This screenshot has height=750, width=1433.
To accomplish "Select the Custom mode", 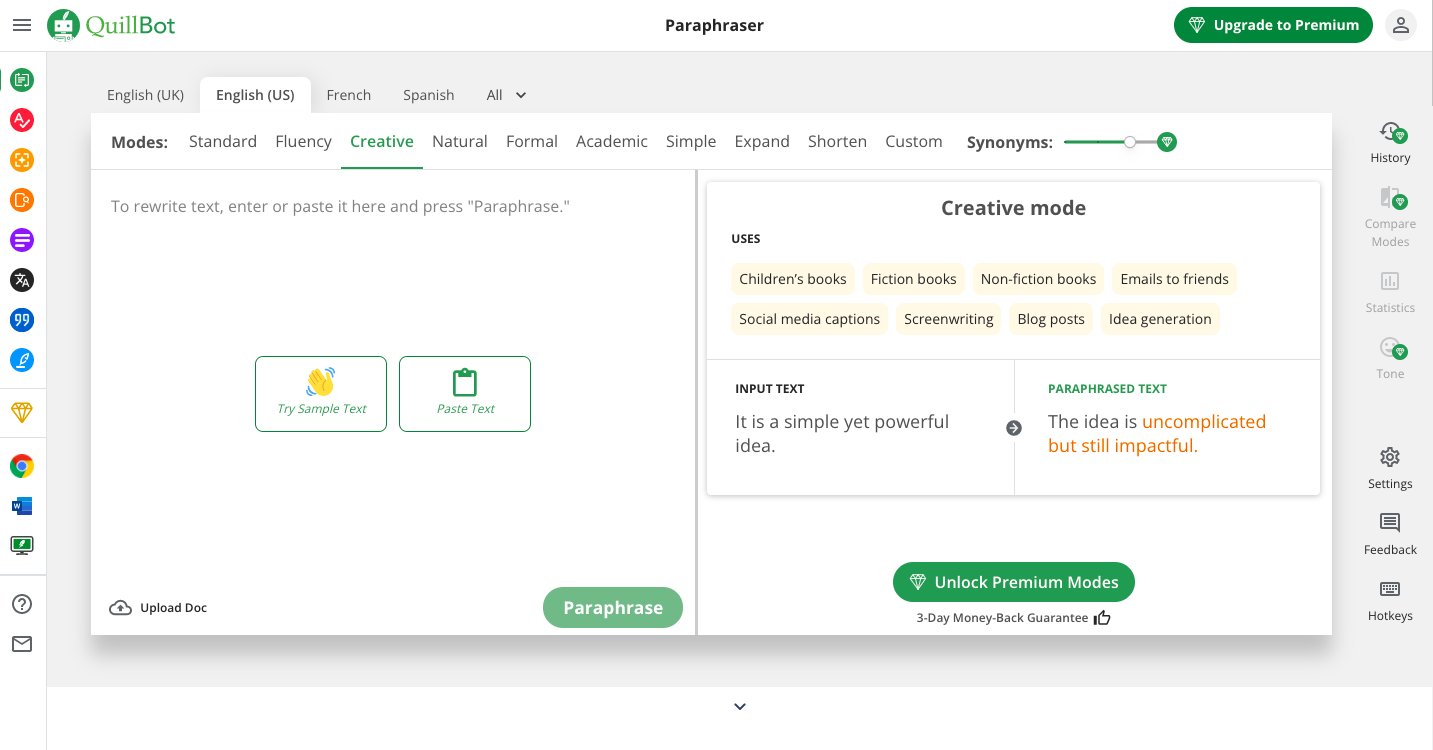I will pos(914,142).
